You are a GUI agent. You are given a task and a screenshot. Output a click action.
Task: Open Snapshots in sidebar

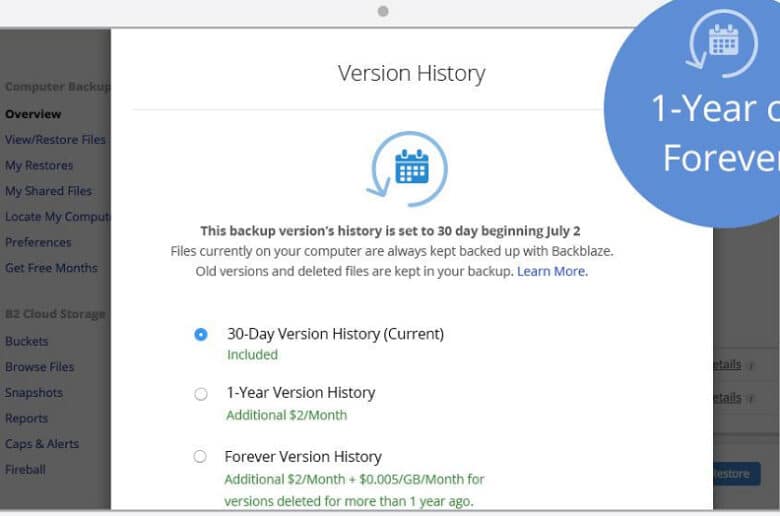[x=34, y=393]
